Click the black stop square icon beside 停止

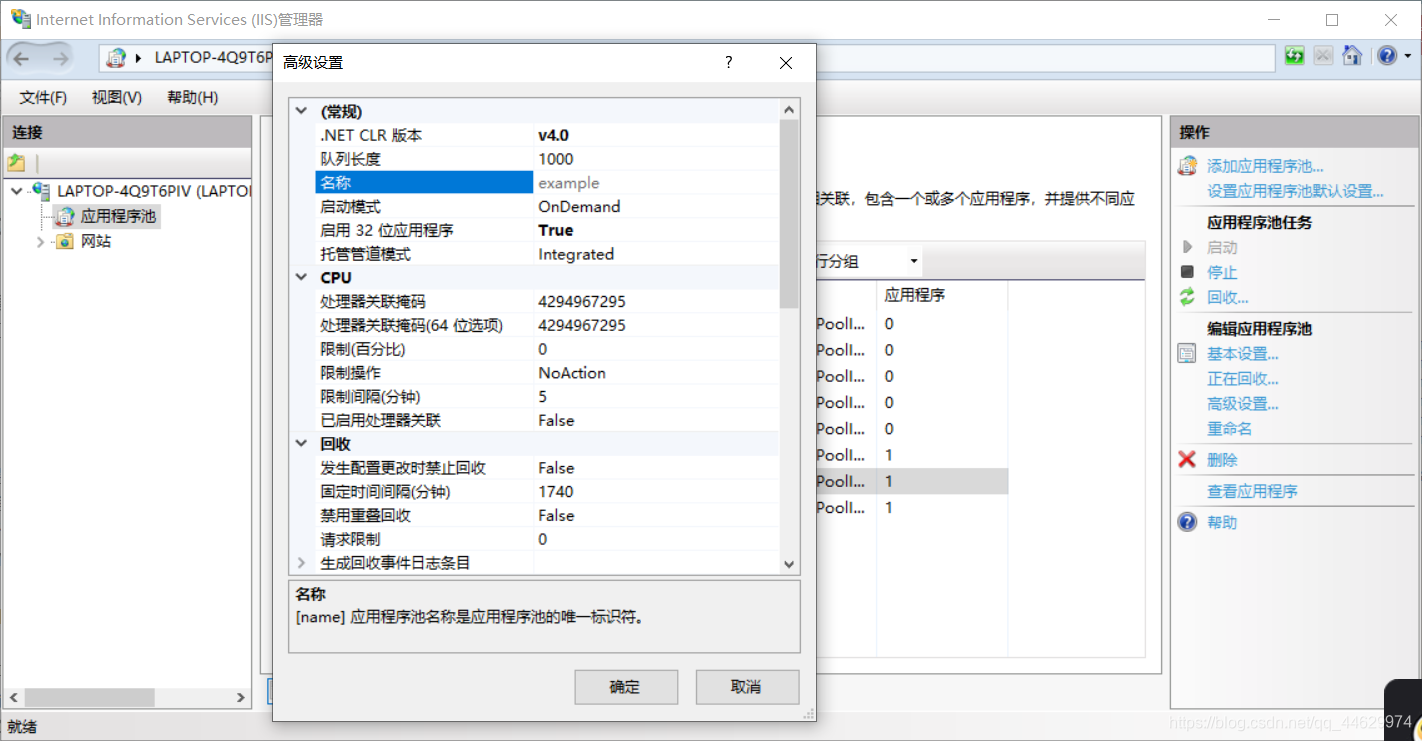pos(1186,271)
